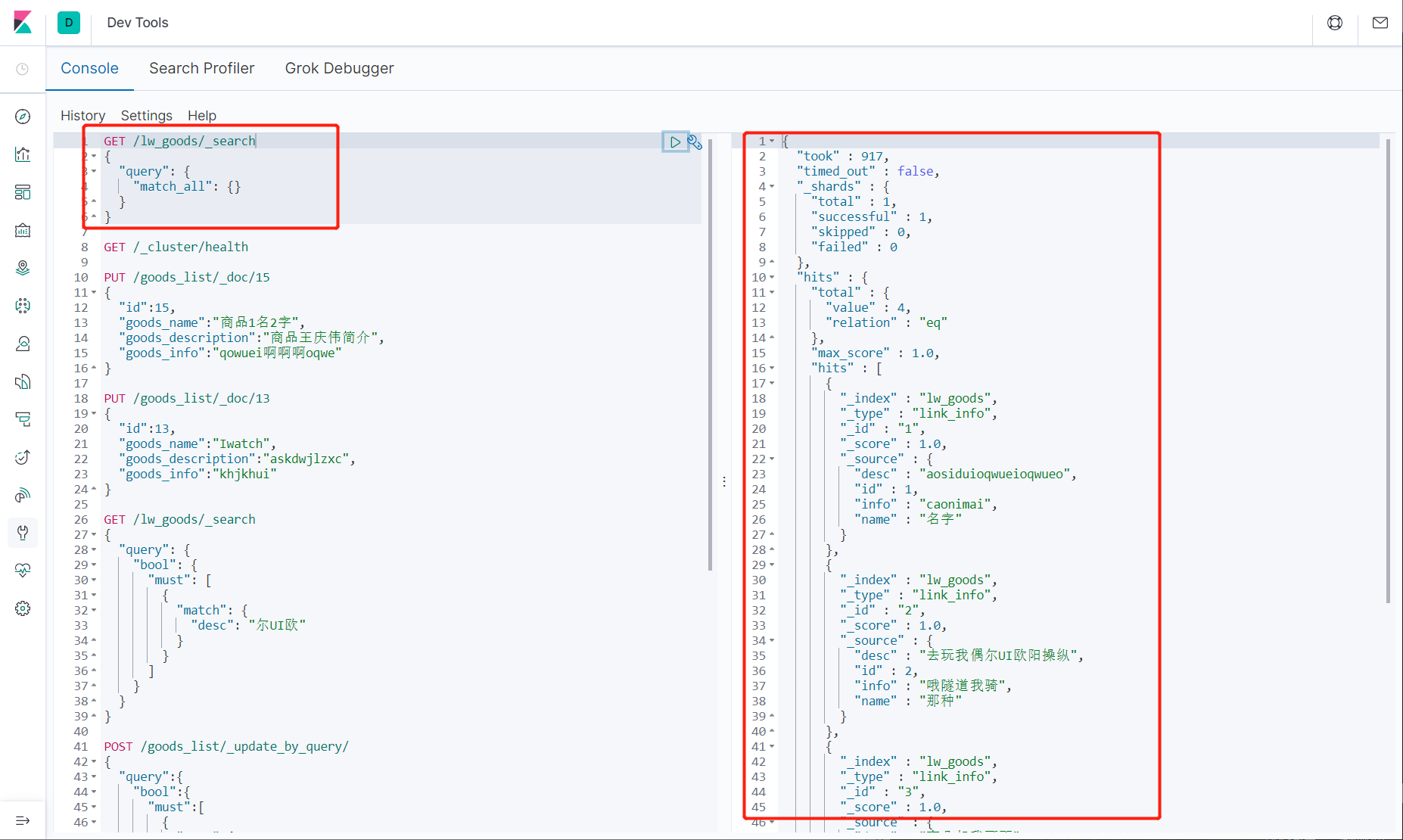Screen dimensions: 1403x840
Task: Click the GET /_cluster/health line
Action: click(176, 247)
